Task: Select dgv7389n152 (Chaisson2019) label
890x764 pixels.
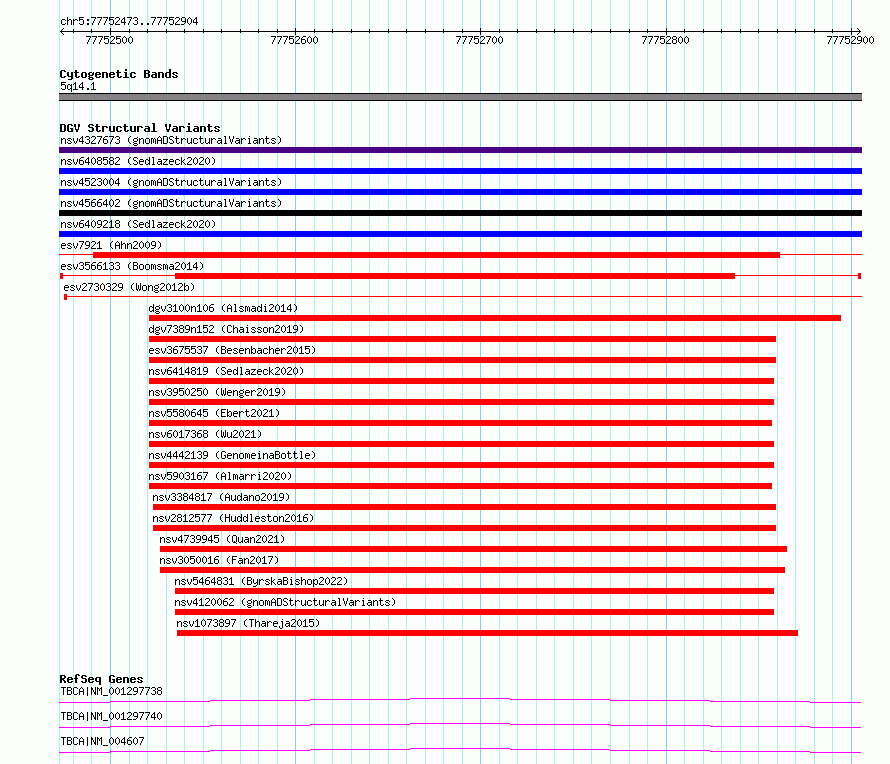Action: (x=226, y=329)
